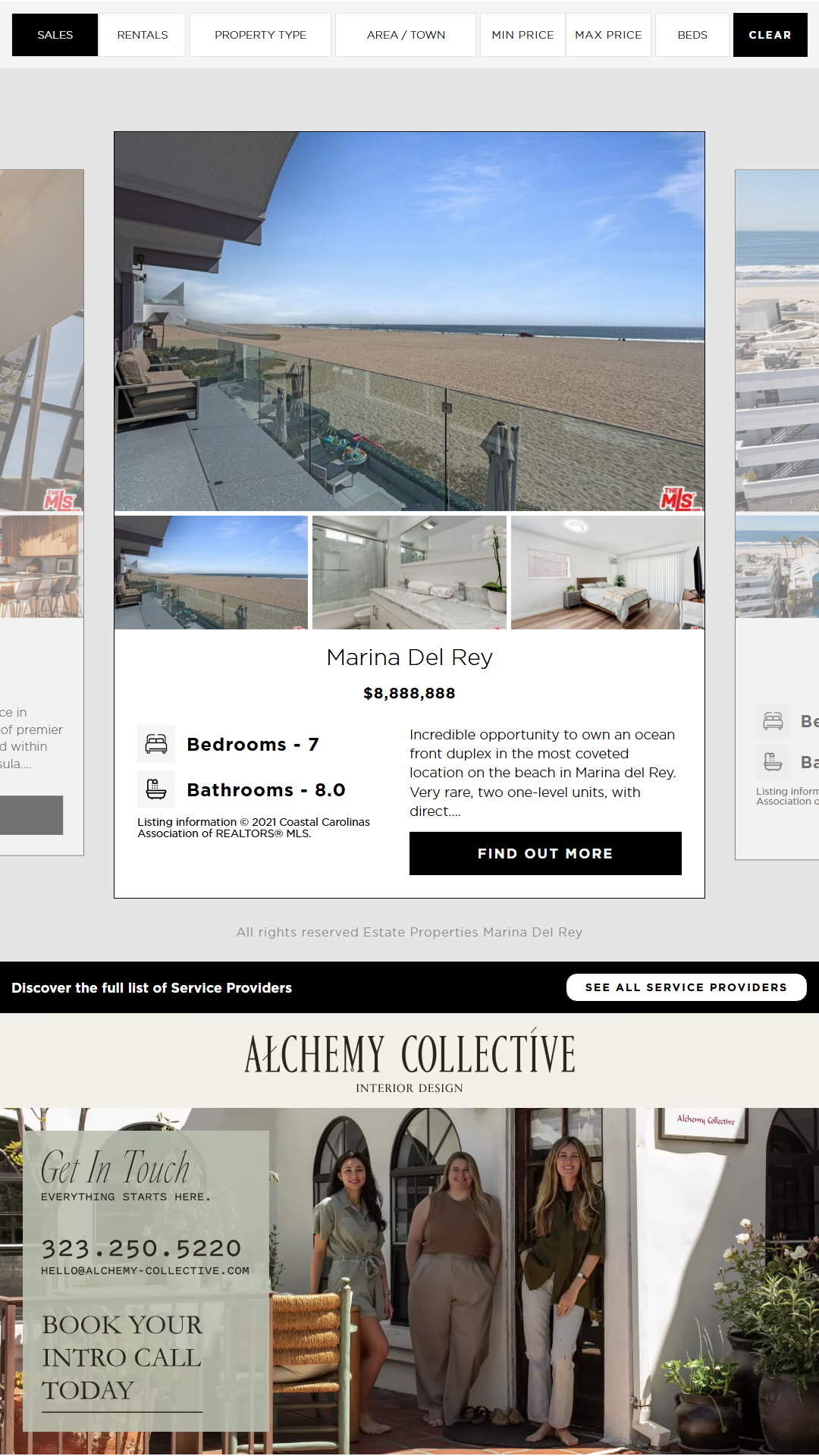The height and width of the screenshot is (1456, 819).
Task: Select the SALES listing toggle
Action: tap(55, 35)
